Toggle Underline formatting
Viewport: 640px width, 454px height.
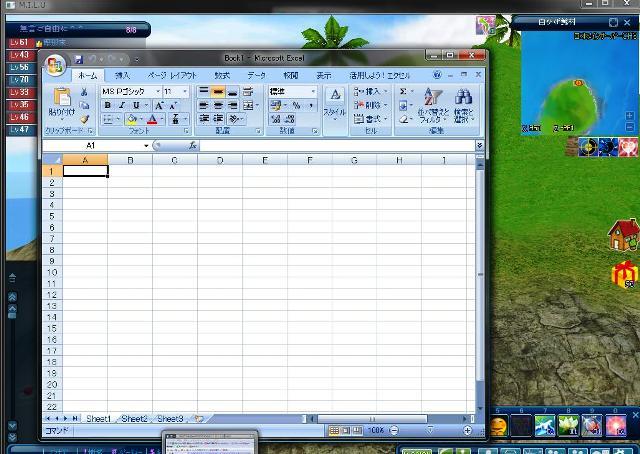coord(134,105)
